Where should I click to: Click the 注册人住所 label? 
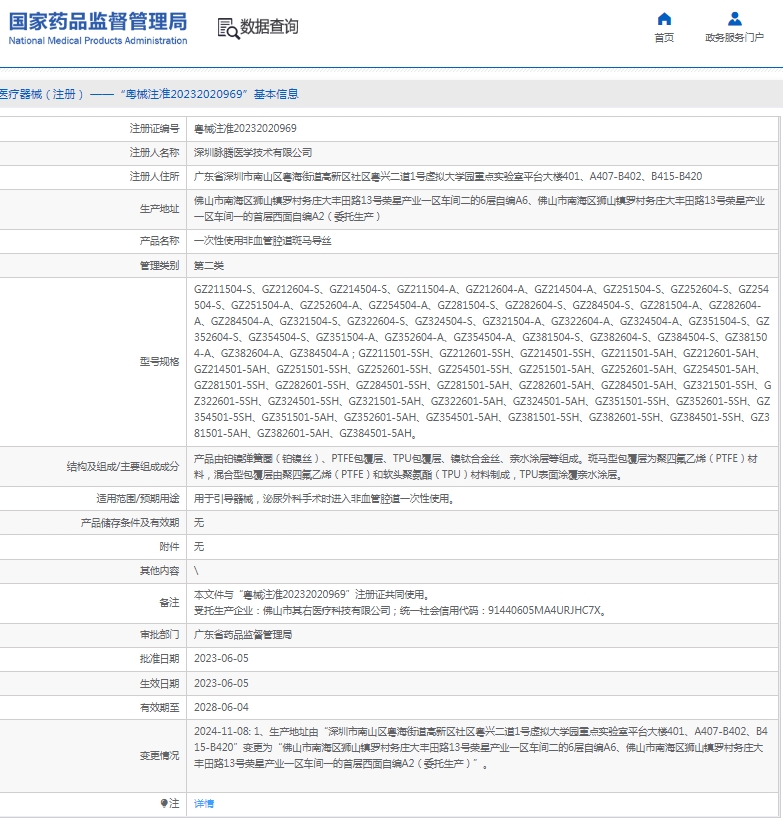pos(155,177)
